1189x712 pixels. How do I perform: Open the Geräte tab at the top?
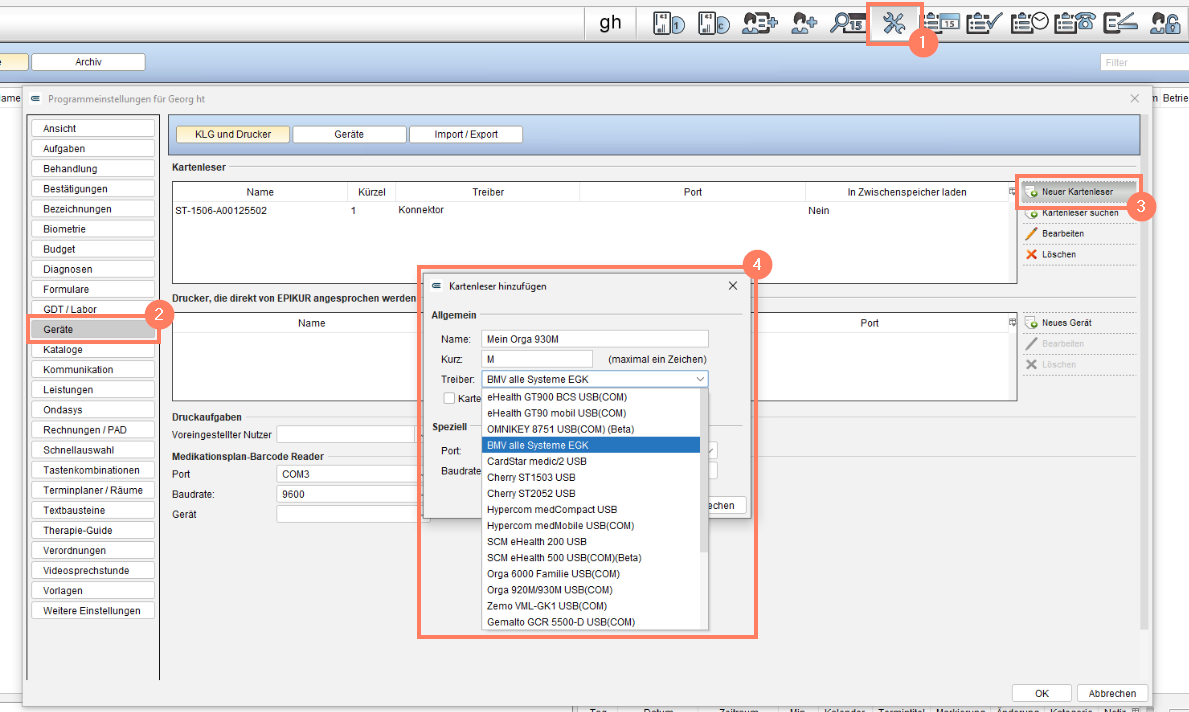pyautogui.click(x=349, y=134)
